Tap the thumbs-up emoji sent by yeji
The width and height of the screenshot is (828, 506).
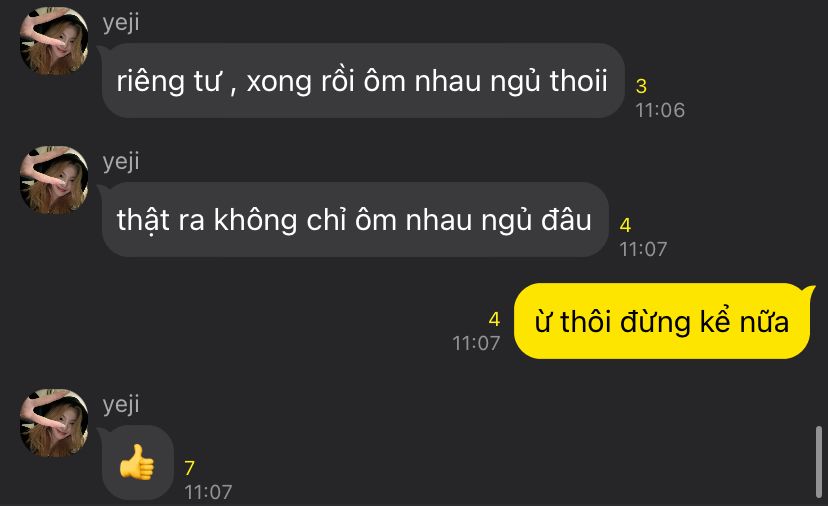[x=137, y=462]
